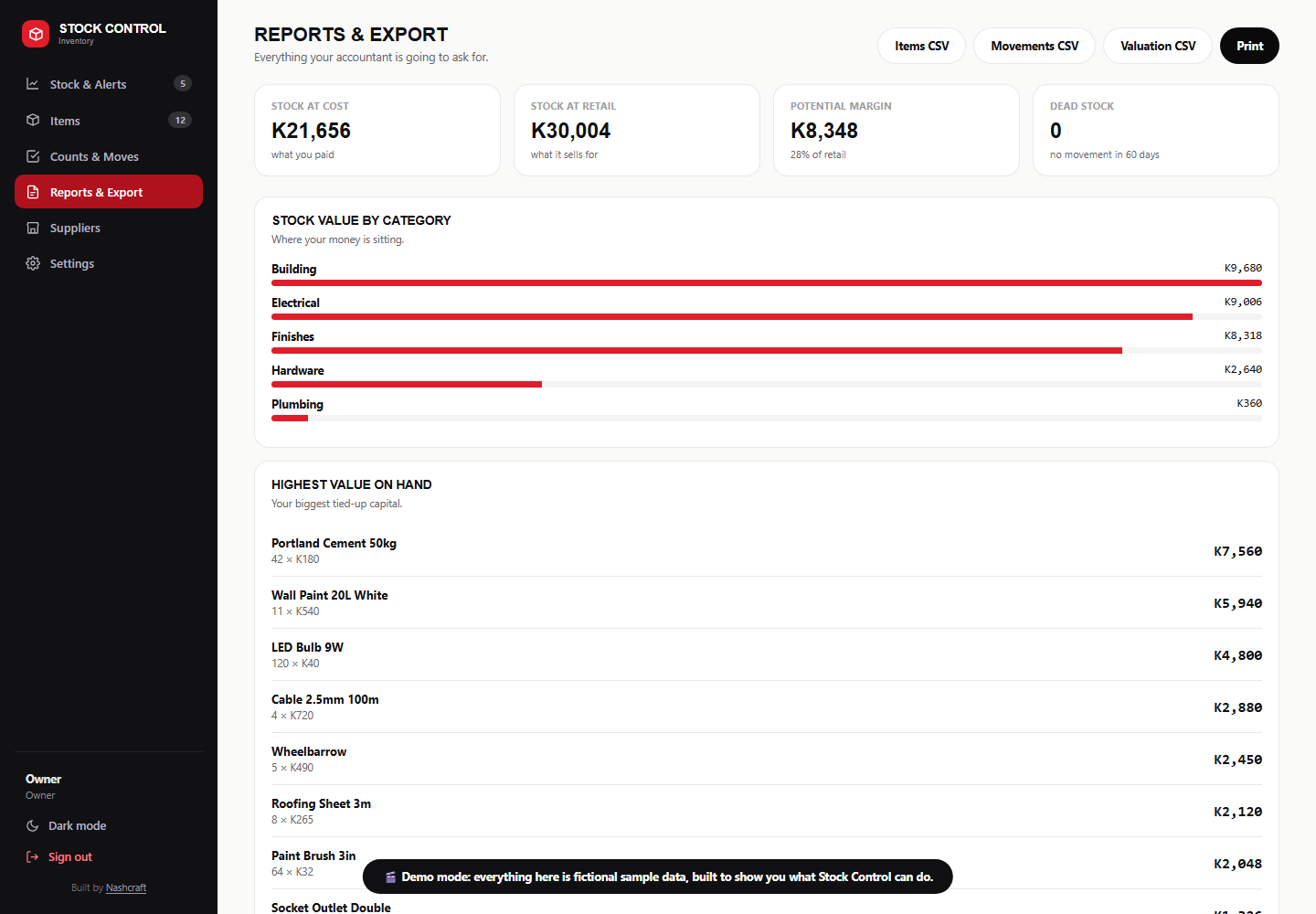
Task: Toggle Dark mode
Action: tap(109, 825)
